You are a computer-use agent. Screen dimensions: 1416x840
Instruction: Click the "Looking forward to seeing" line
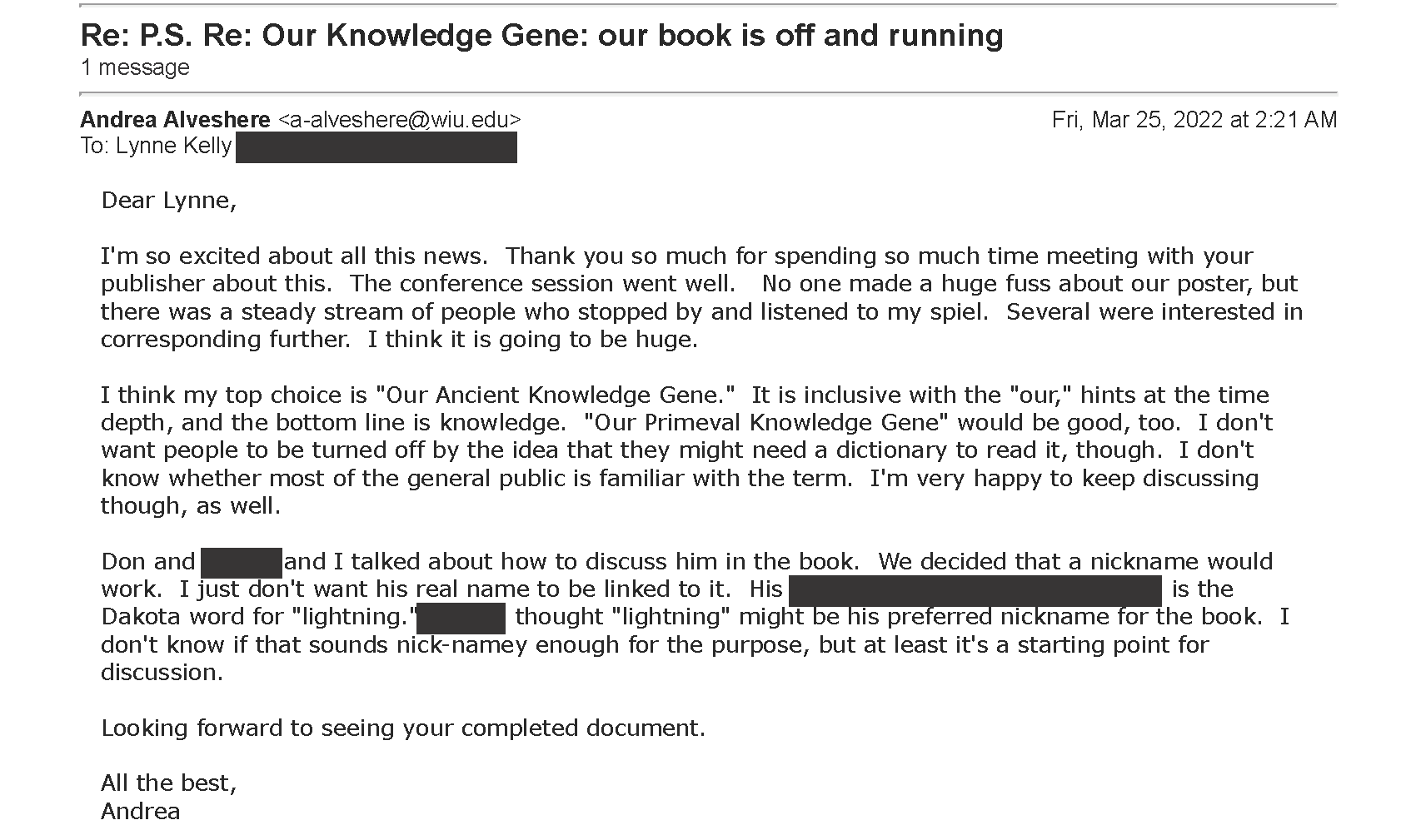point(403,728)
